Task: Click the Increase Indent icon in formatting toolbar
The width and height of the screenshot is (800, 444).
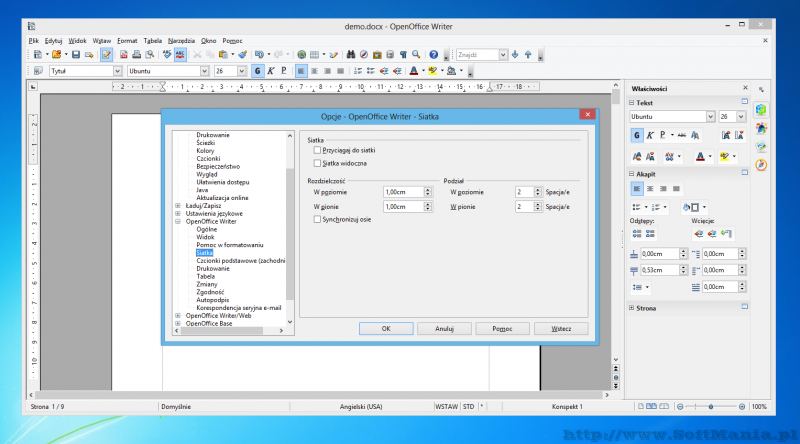Action: [x=397, y=71]
